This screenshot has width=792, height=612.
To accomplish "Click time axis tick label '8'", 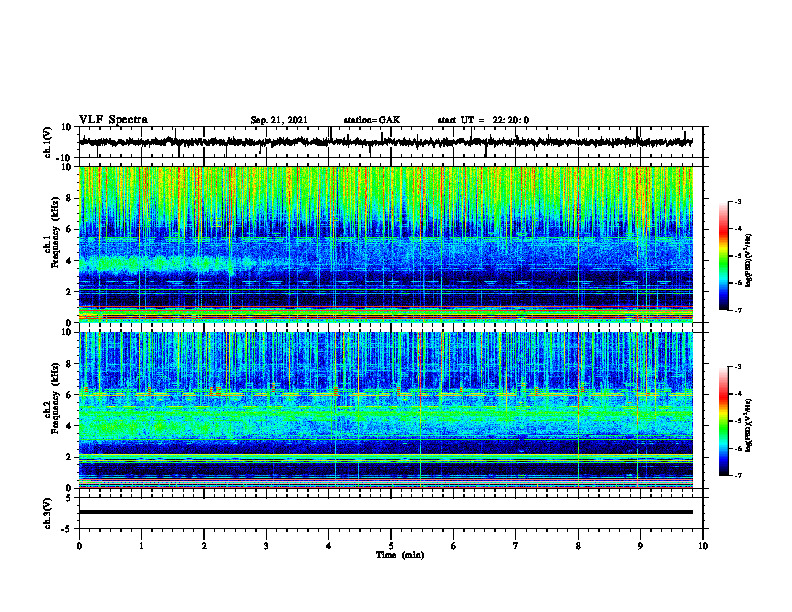I will click(578, 546).
